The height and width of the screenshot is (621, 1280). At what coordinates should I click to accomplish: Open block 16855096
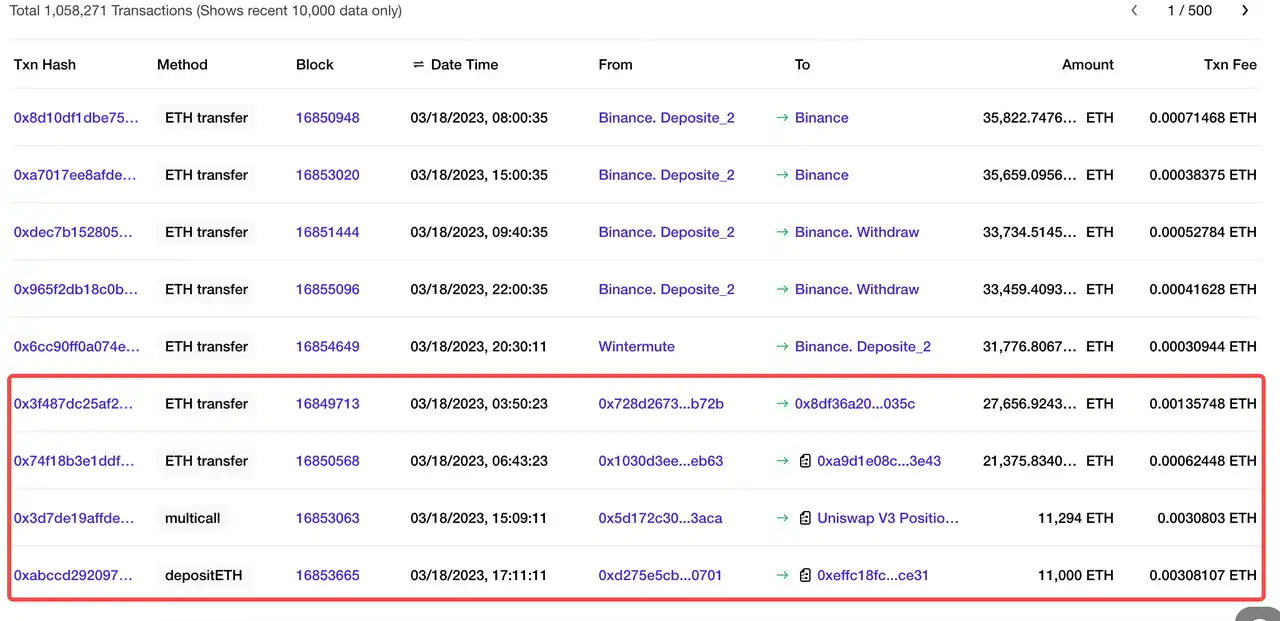pos(328,289)
